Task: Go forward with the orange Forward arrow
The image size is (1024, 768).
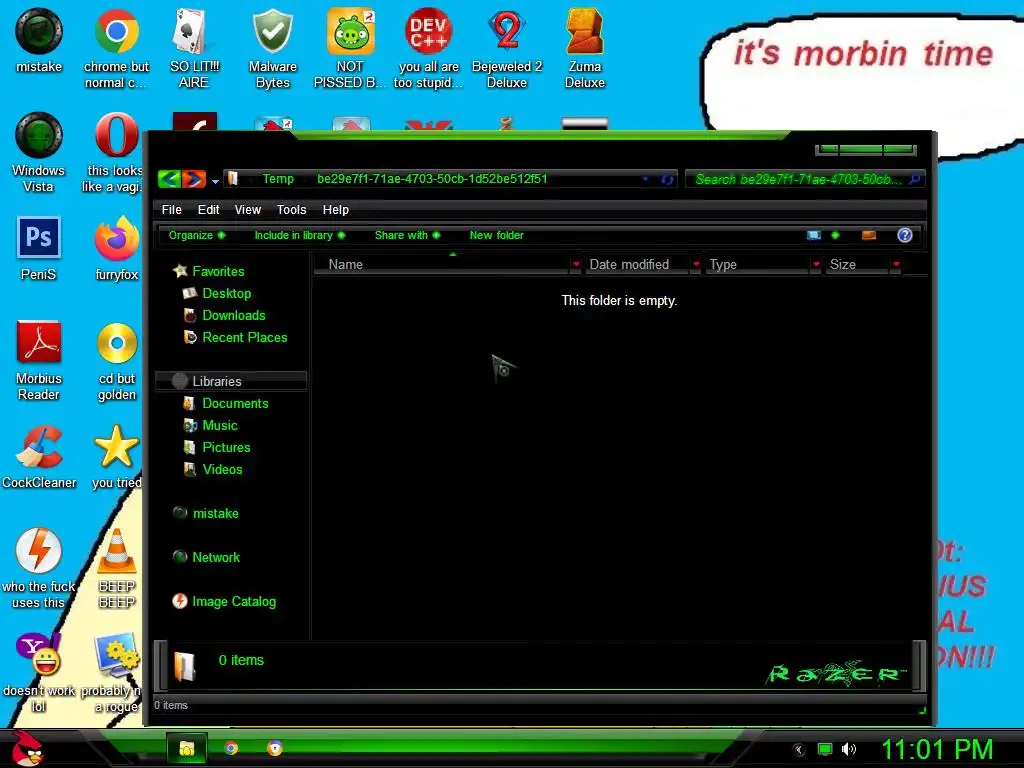Action: (194, 178)
